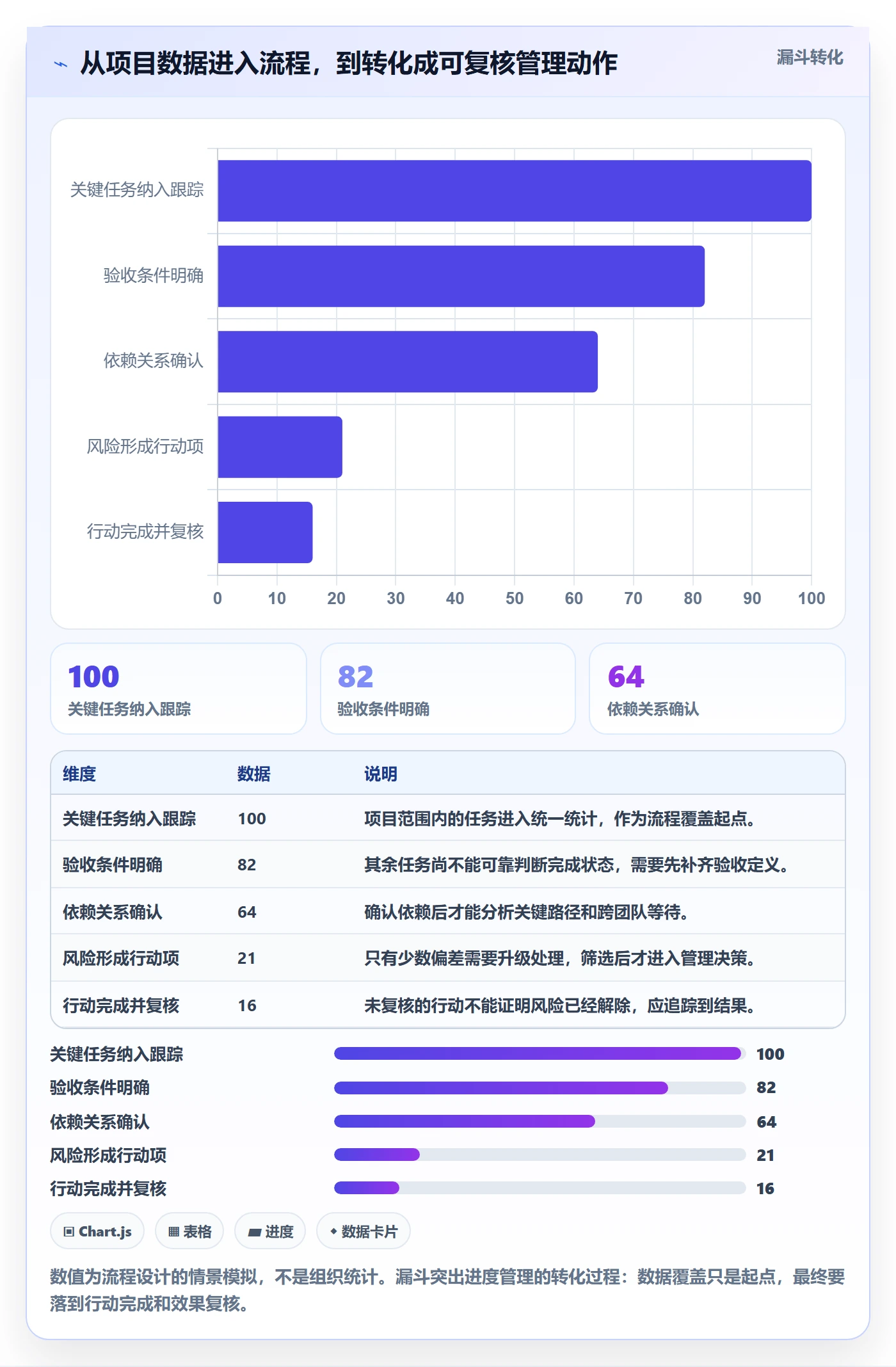The image size is (896, 1367).
Task: Click the 验收条件明确 chart bar
Action: tap(461, 276)
